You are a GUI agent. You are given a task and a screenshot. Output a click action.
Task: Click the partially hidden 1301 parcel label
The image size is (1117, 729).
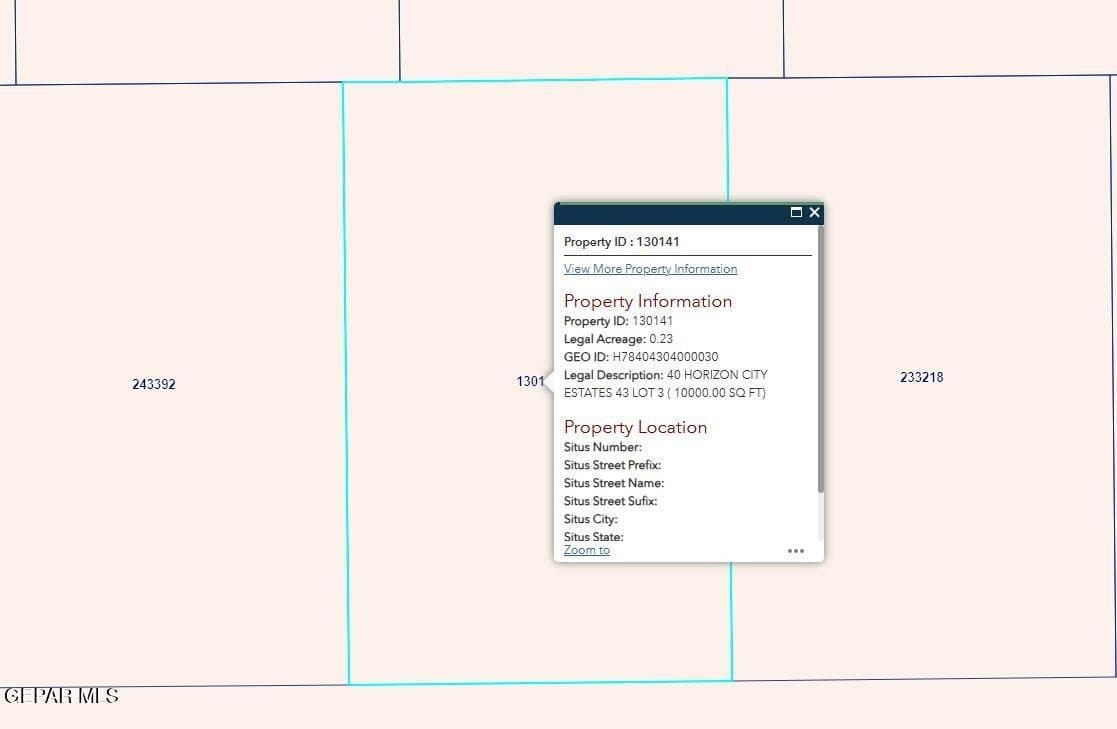click(530, 381)
